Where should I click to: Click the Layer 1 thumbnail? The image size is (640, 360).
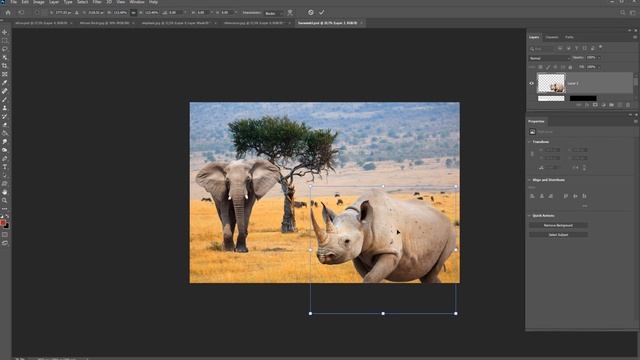551,83
